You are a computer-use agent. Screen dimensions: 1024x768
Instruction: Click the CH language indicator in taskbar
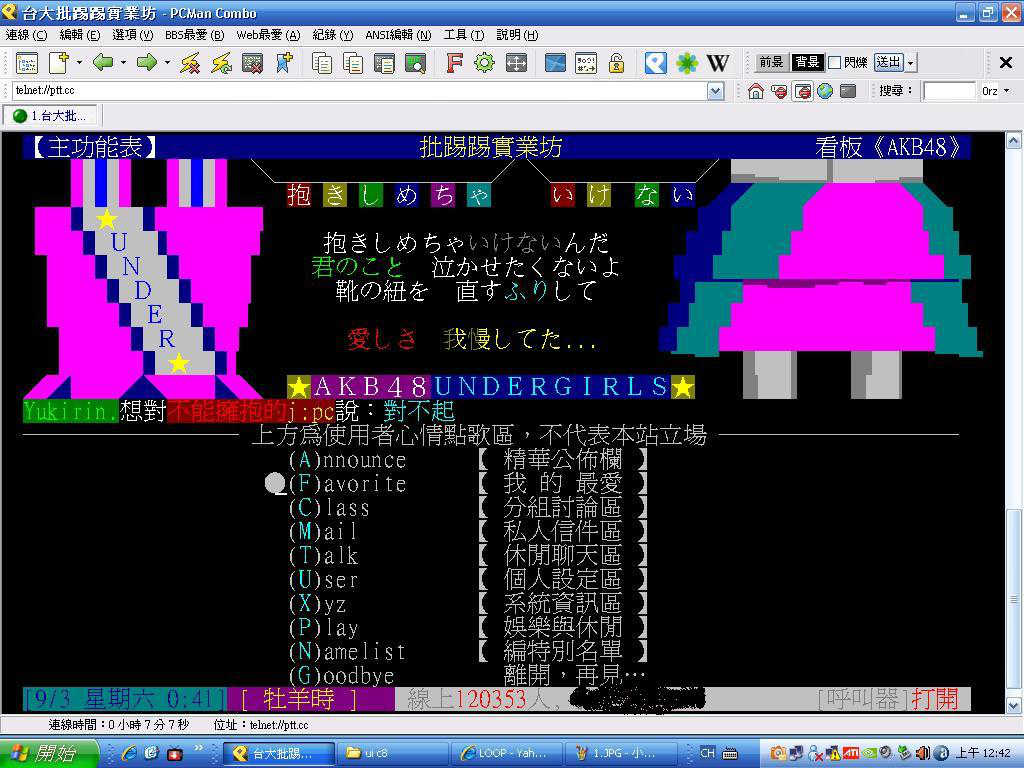click(x=707, y=754)
